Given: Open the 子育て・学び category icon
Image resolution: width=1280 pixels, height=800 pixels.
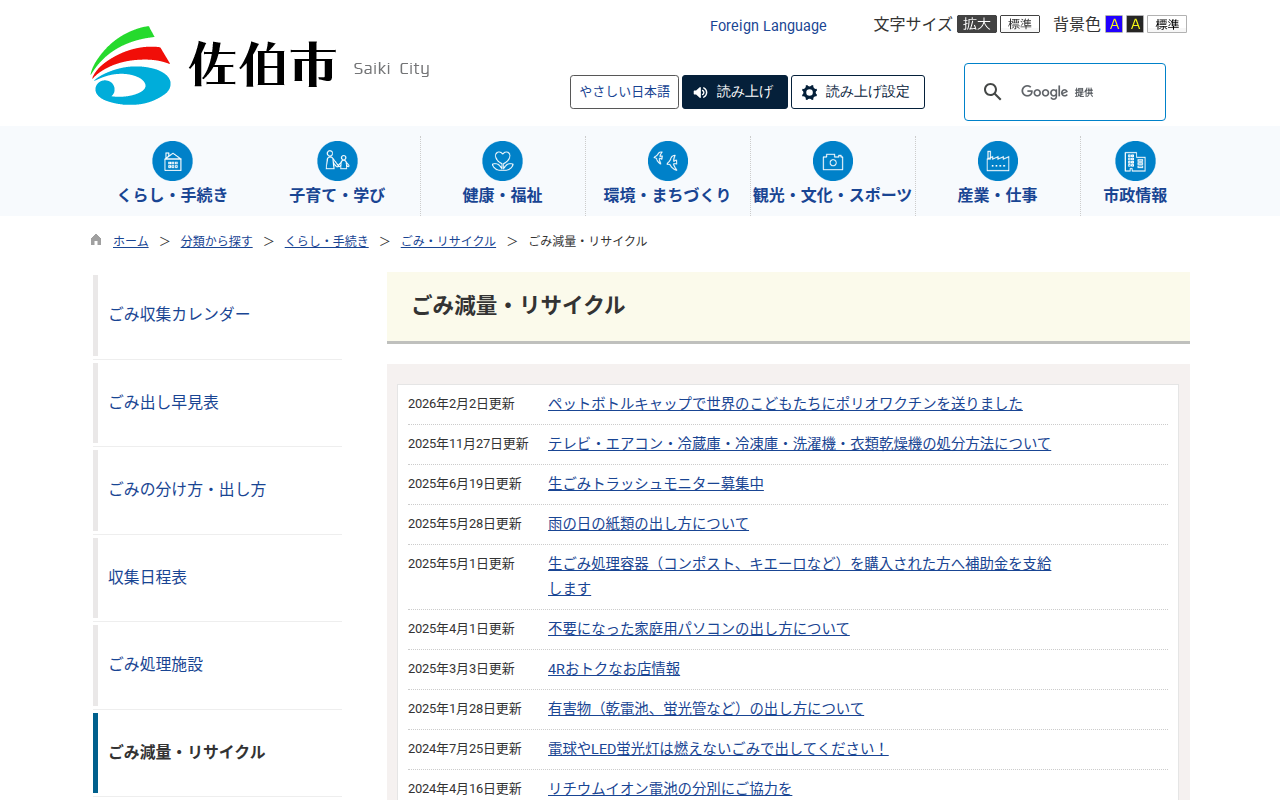Looking at the screenshot, I should point(337,161).
